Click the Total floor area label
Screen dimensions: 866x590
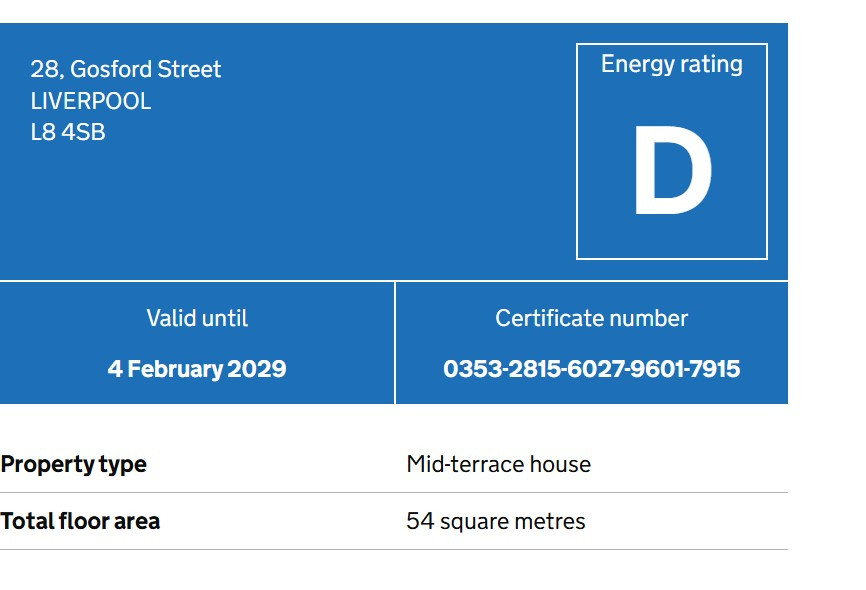tap(80, 522)
